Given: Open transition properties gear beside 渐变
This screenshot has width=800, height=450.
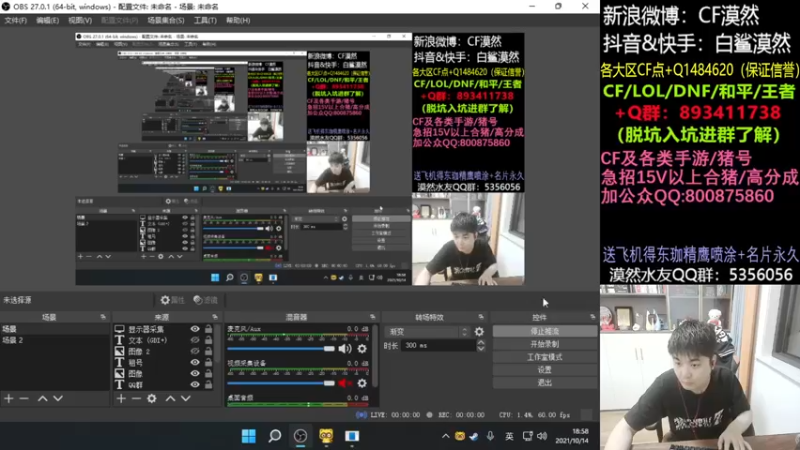Looking at the screenshot, I should 479,332.
